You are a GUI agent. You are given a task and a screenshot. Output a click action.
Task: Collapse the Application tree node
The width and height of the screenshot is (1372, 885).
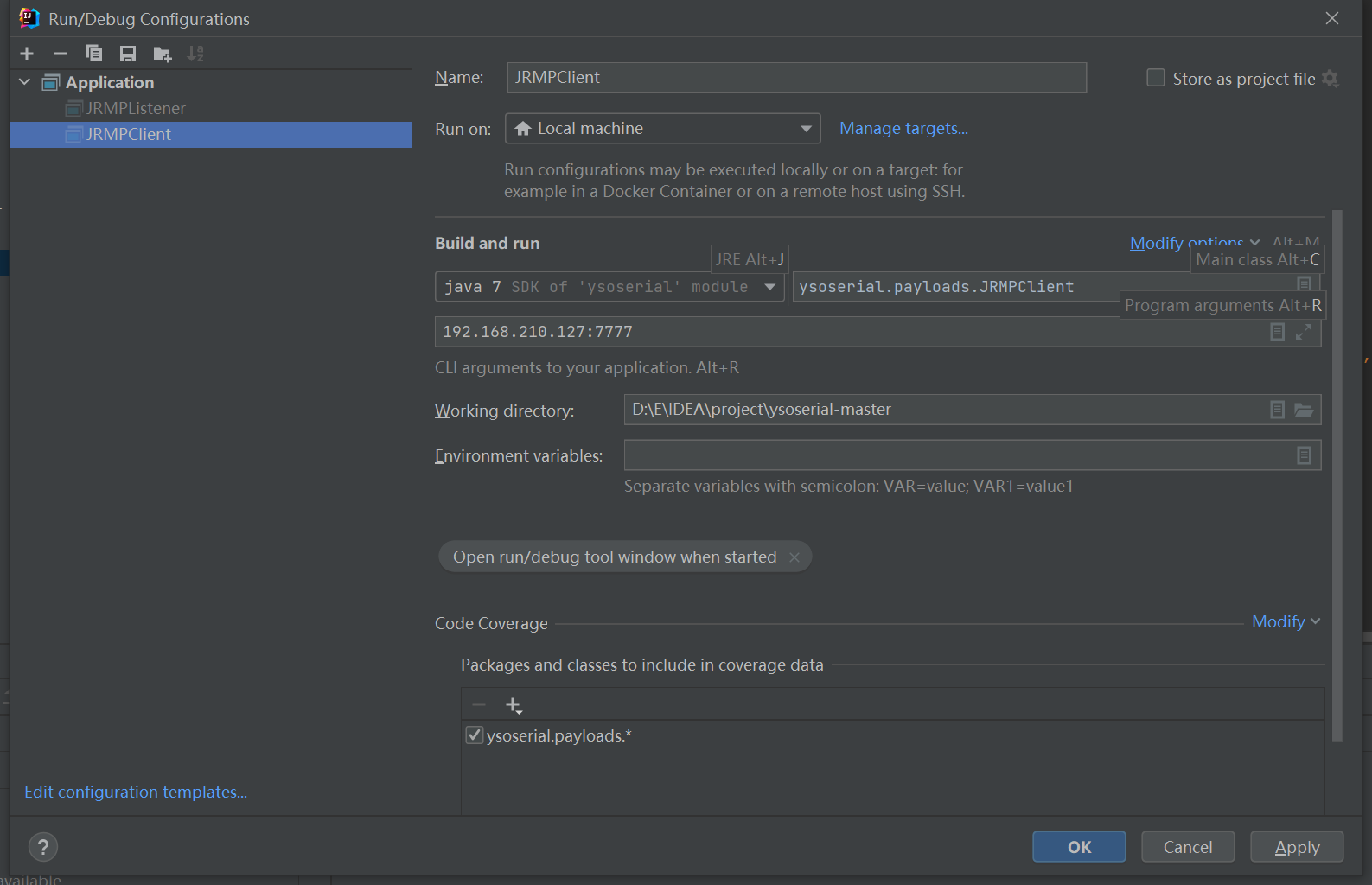[24, 82]
